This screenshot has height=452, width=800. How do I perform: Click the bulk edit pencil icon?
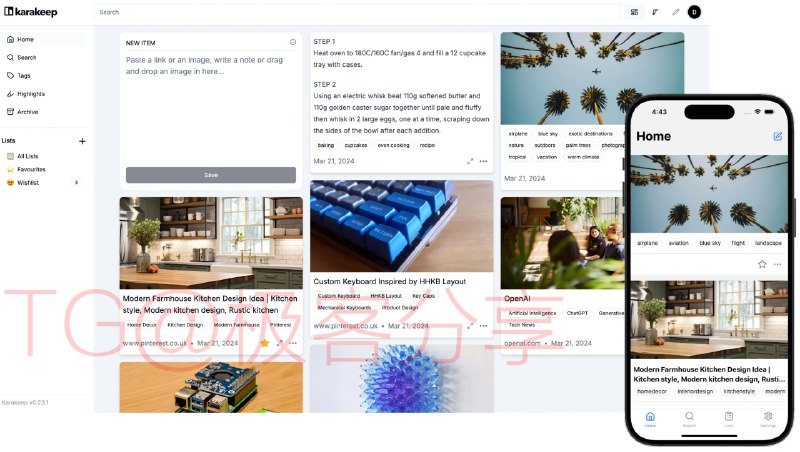point(676,12)
